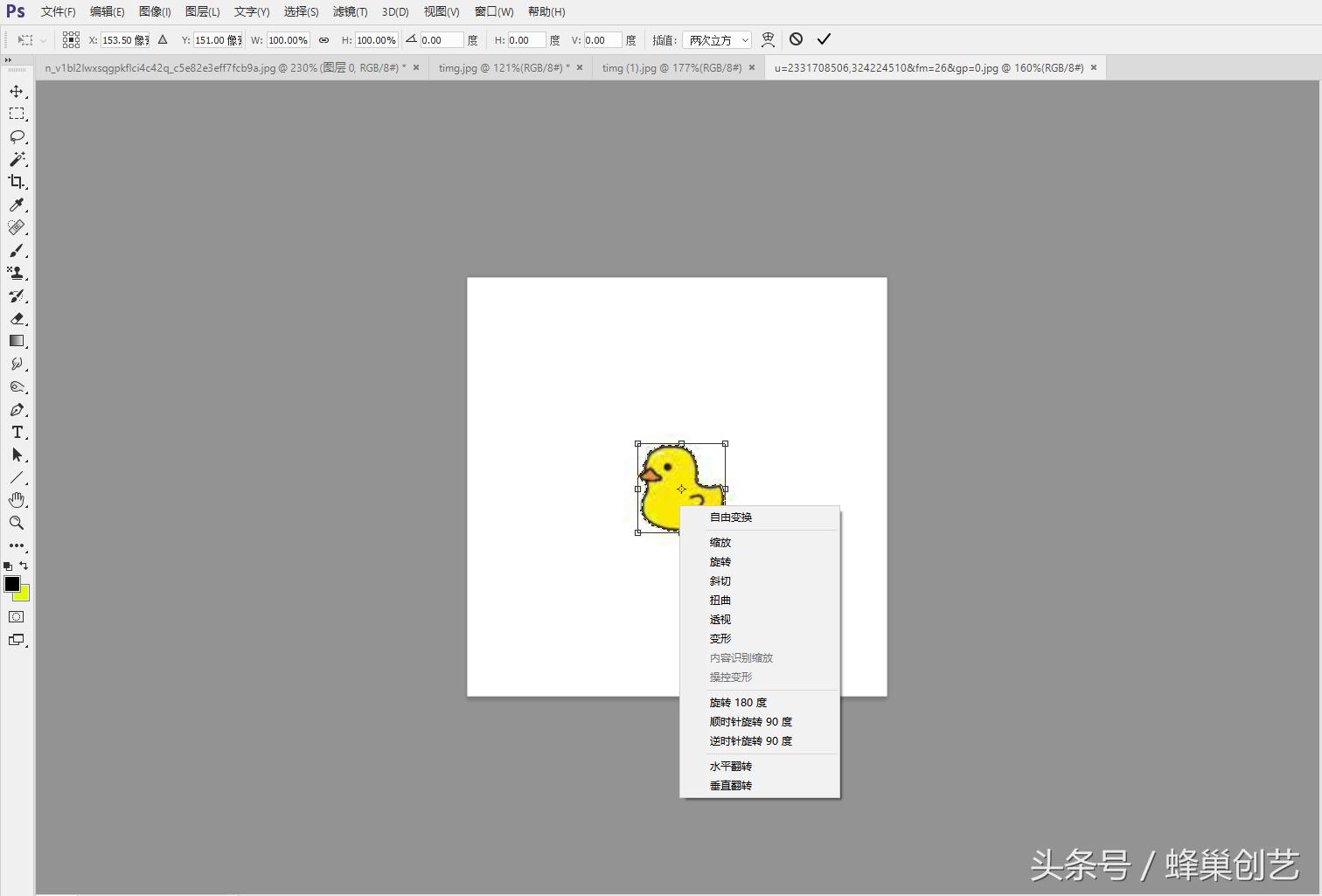
Task: Select the Crop tool
Action: tap(17, 182)
